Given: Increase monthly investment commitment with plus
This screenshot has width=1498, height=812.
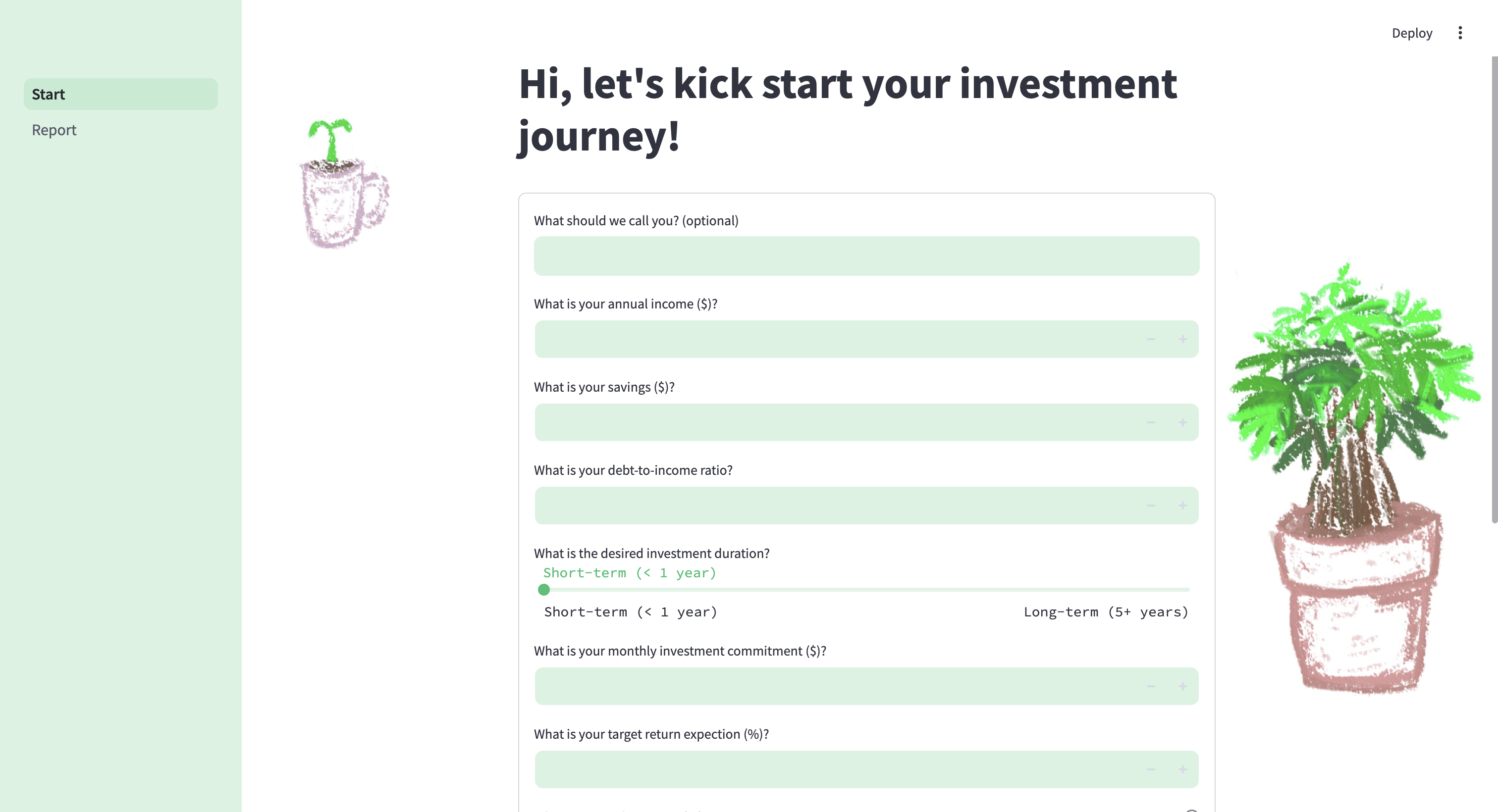Looking at the screenshot, I should click(x=1182, y=686).
